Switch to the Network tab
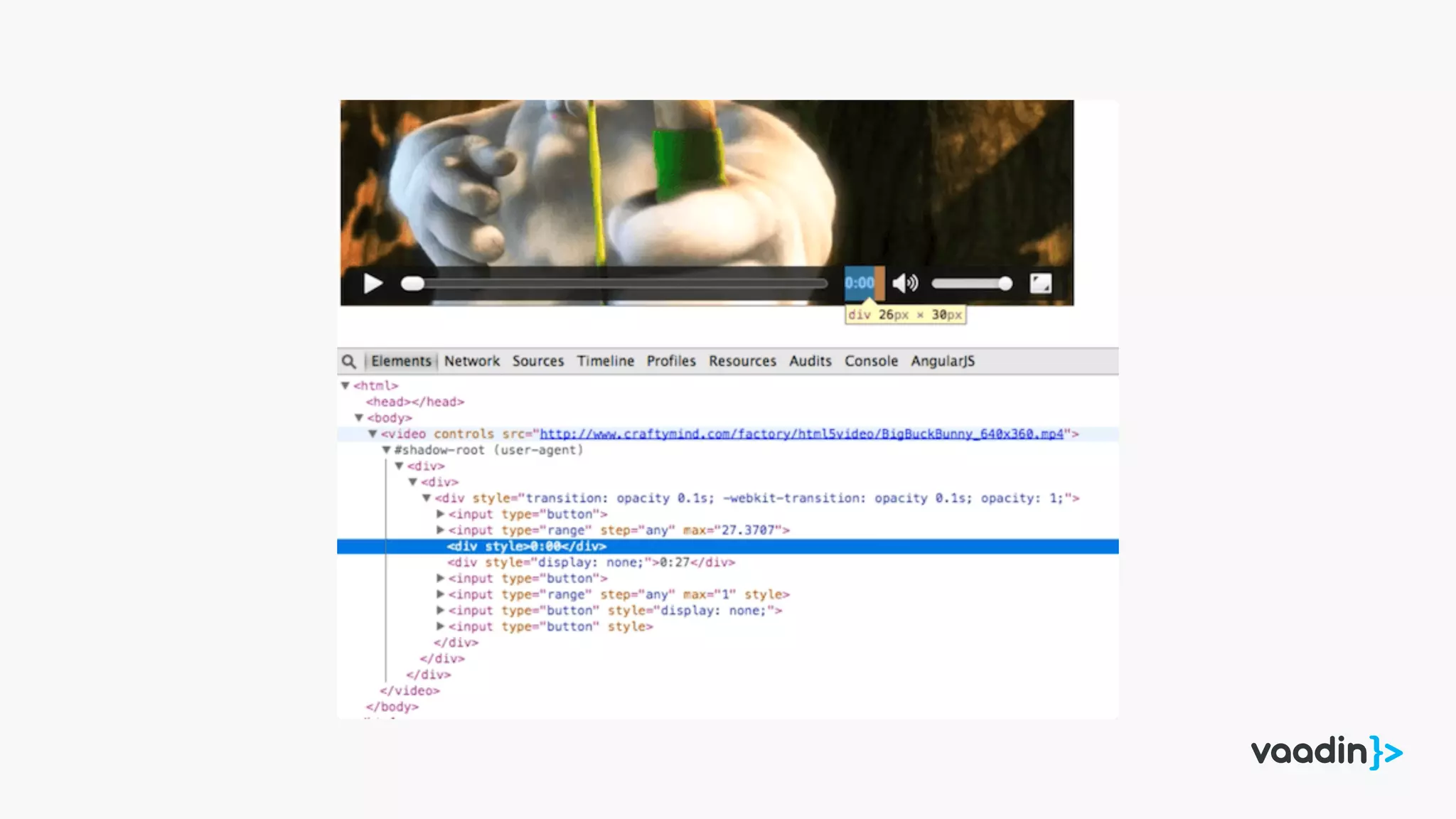The image size is (1456, 819). coord(471,361)
